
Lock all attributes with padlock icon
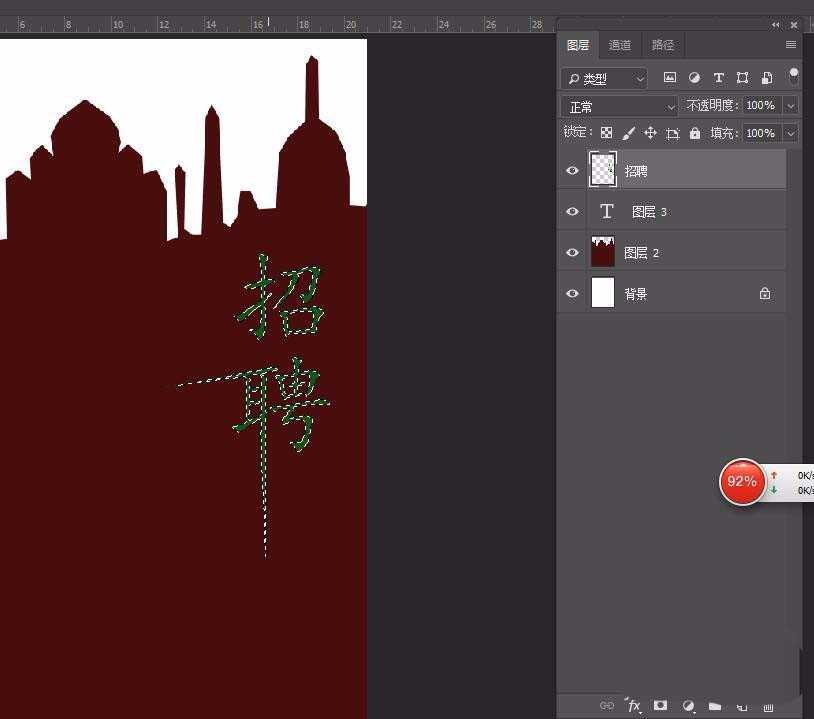695,133
